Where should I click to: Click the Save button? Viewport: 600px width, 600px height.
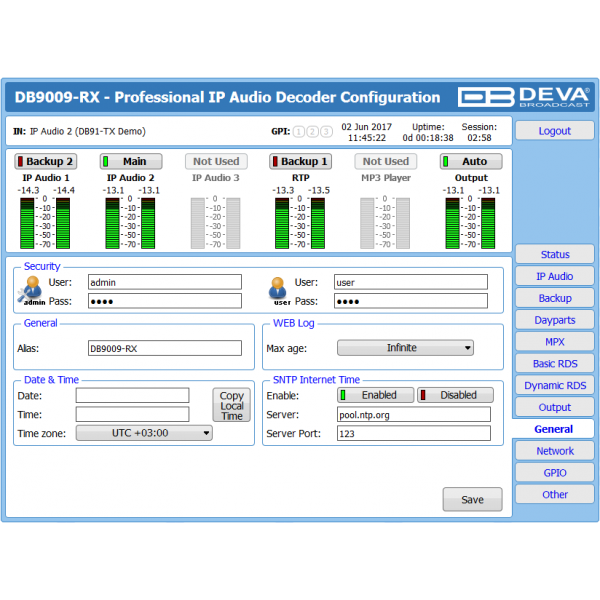[473, 499]
